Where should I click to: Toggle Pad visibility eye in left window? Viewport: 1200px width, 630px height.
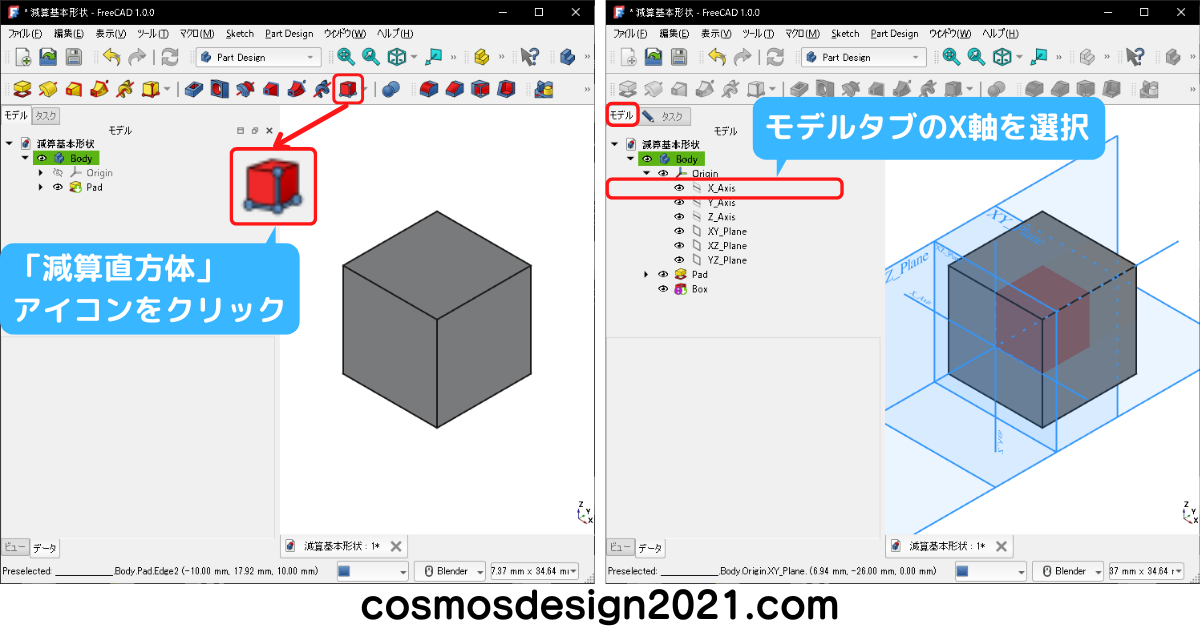click(57, 187)
